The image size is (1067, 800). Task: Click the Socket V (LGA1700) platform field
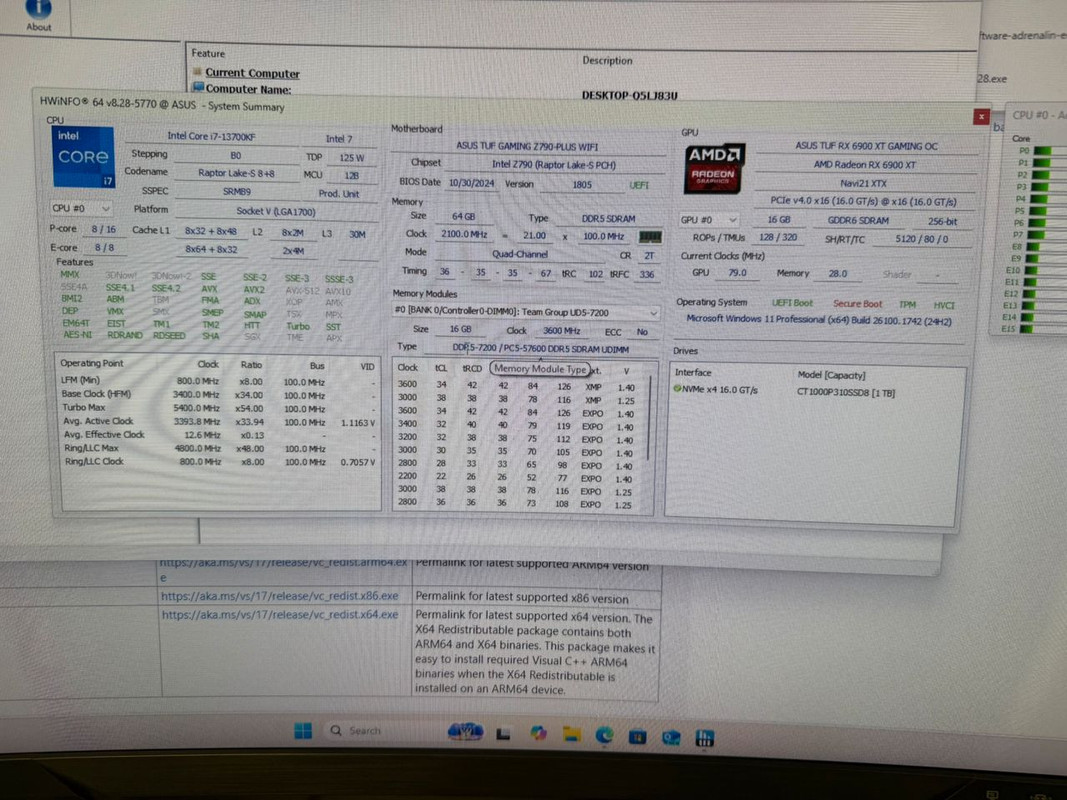(276, 212)
